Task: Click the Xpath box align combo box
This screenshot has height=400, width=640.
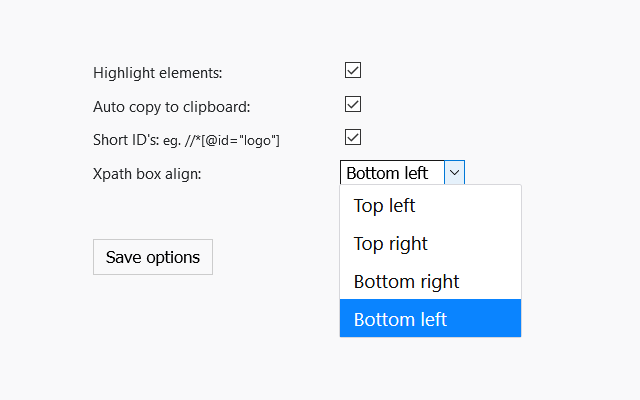Action: tap(402, 173)
